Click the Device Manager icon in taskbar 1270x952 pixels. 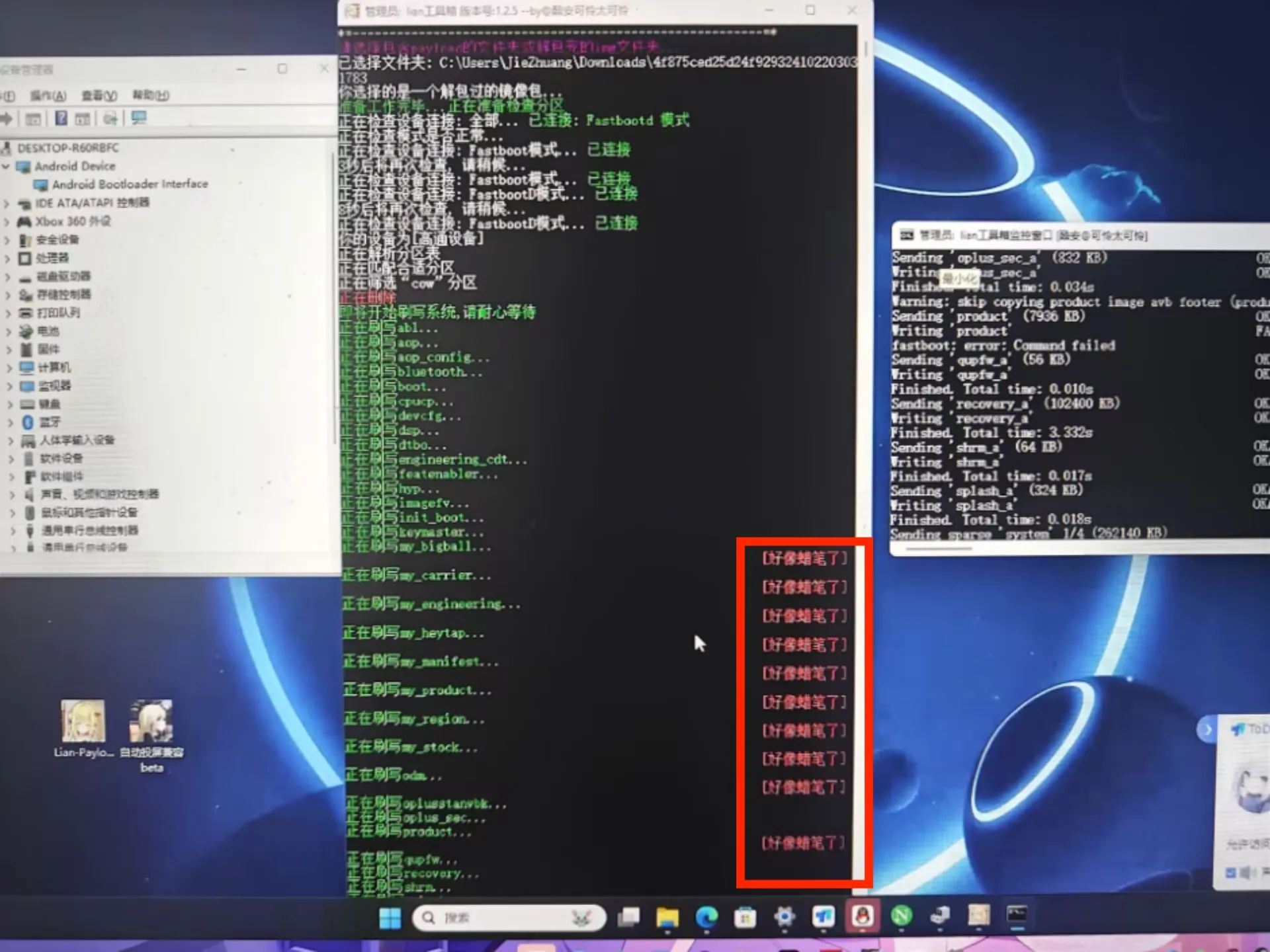tap(940, 916)
